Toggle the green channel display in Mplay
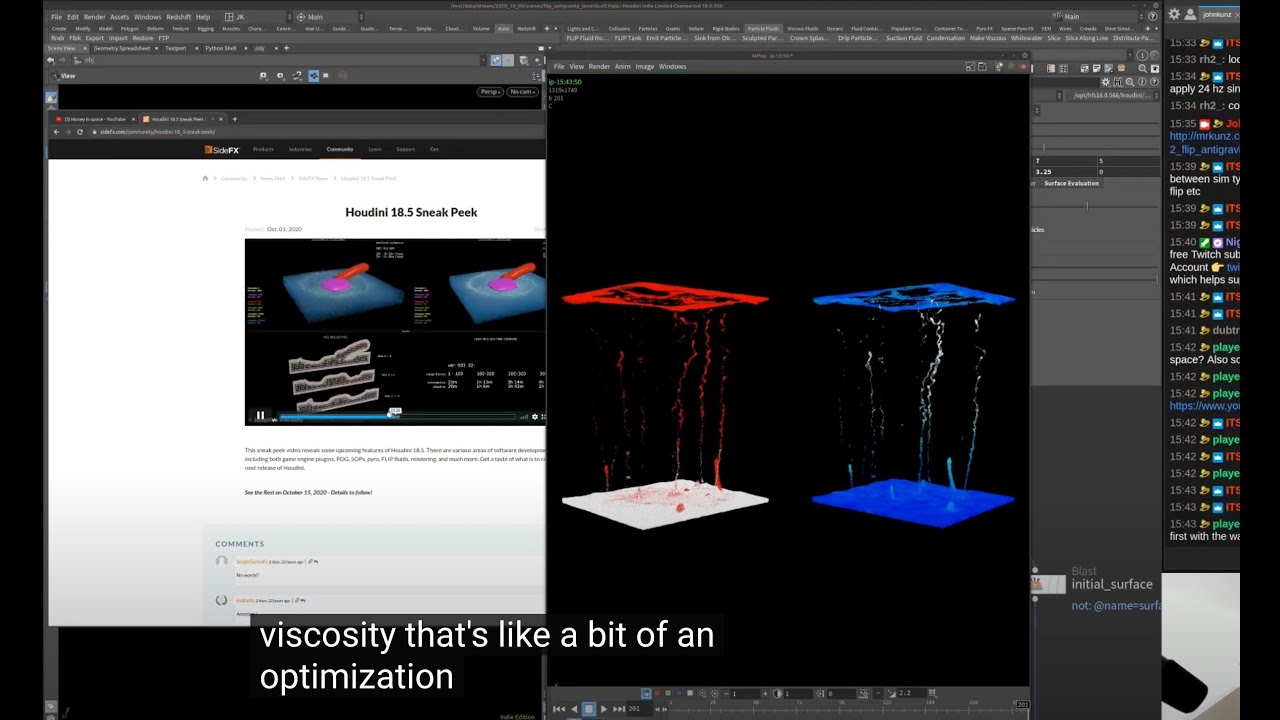Screen dimensions: 1280x720 pyautogui.click(x=668, y=693)
